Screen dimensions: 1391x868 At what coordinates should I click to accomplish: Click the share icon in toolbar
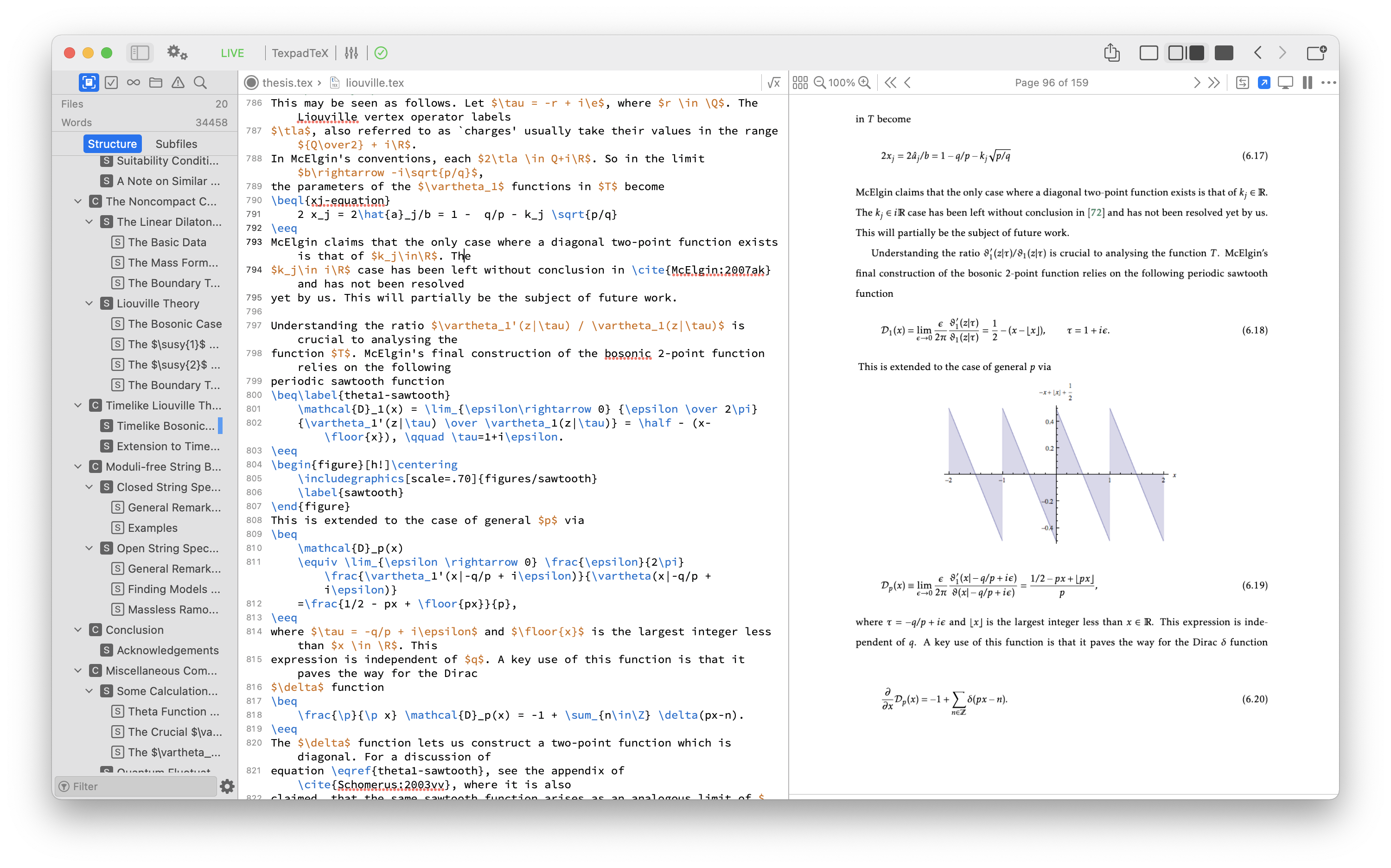pos(1111,53)
